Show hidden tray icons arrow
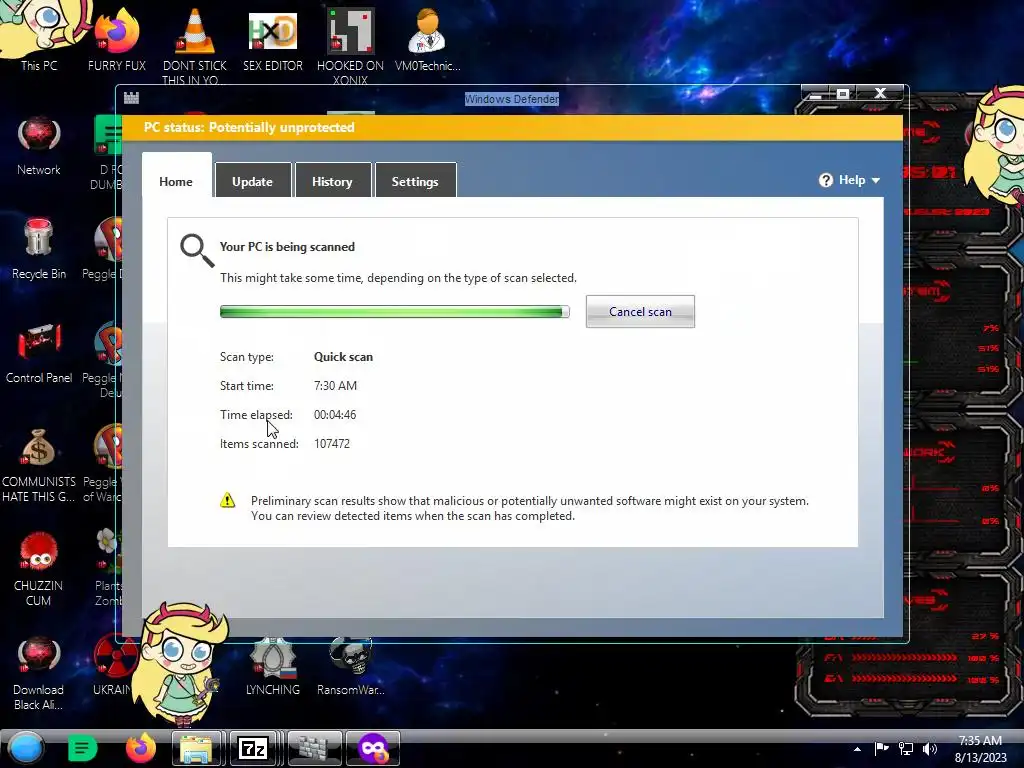 pyautogui.click(x=857, y=749)
